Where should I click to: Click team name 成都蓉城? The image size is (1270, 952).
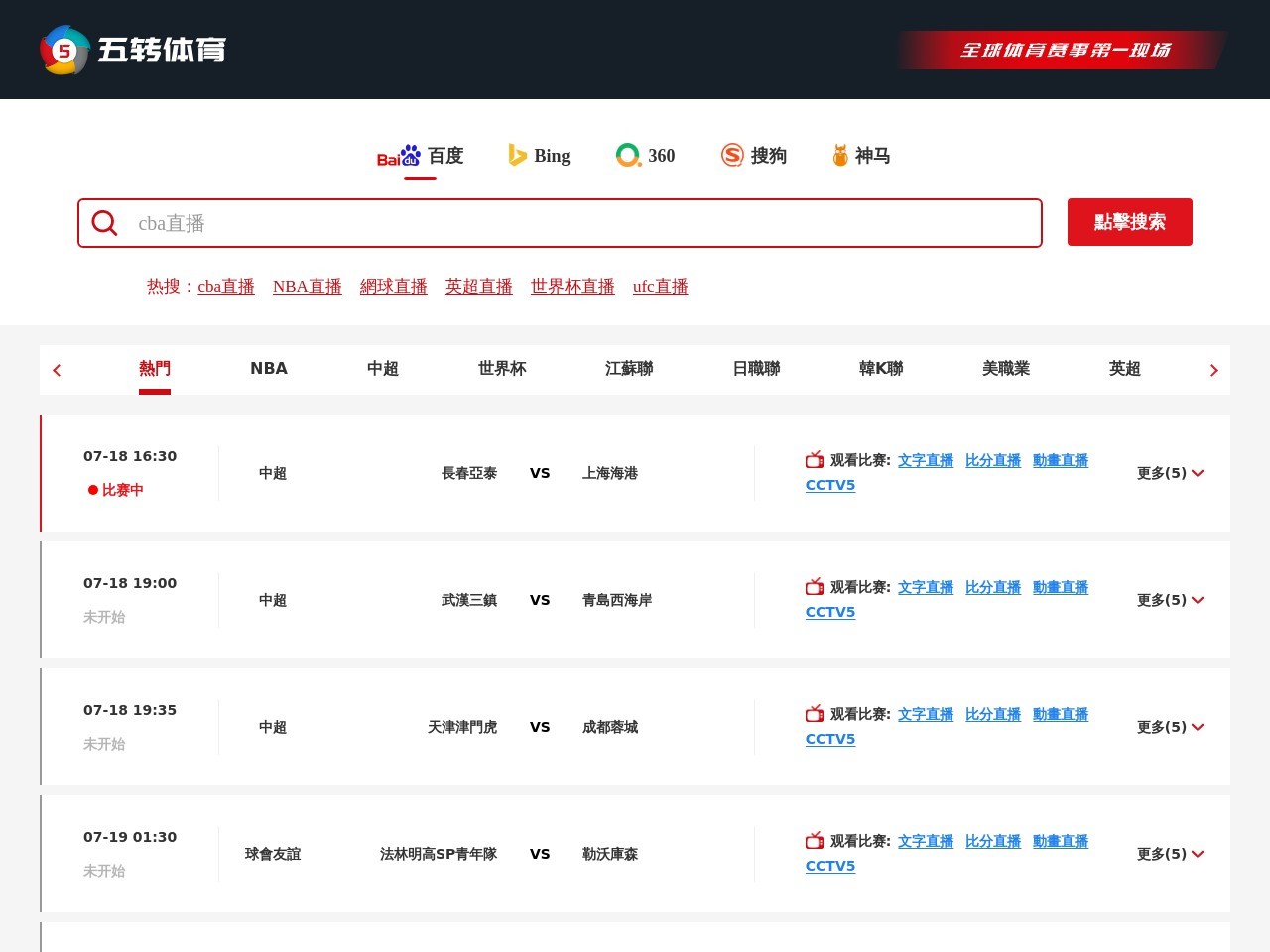pos(610,727)
